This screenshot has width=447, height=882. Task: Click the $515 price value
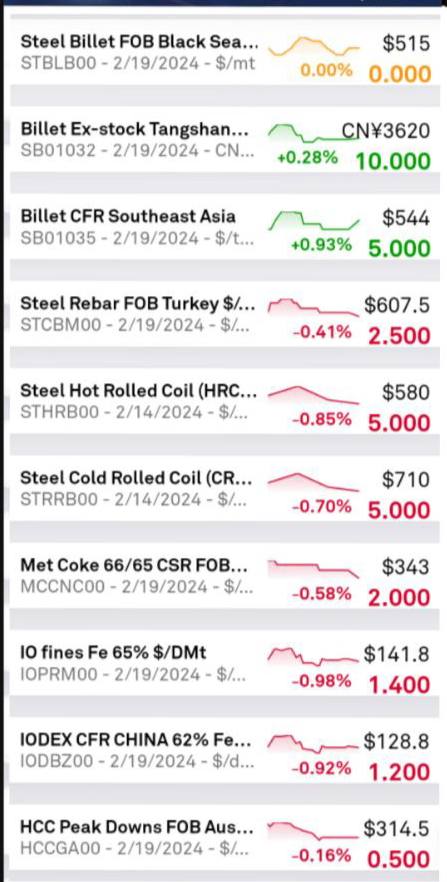click(x=407, y=43)
